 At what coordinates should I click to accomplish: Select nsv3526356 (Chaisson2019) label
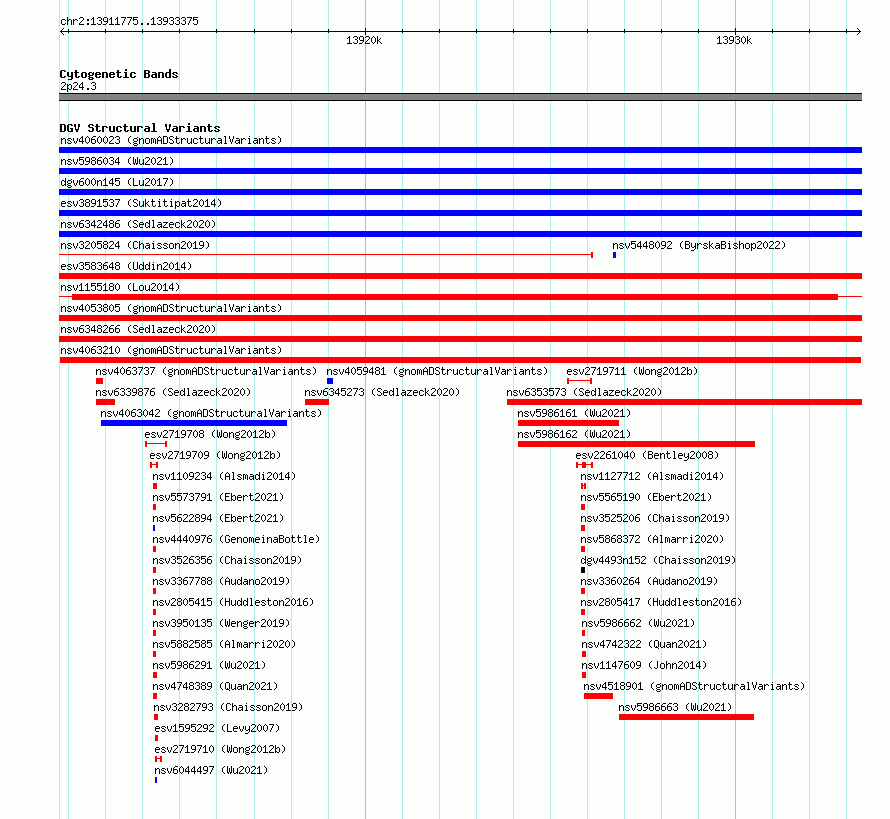click(x=227, y=560)
